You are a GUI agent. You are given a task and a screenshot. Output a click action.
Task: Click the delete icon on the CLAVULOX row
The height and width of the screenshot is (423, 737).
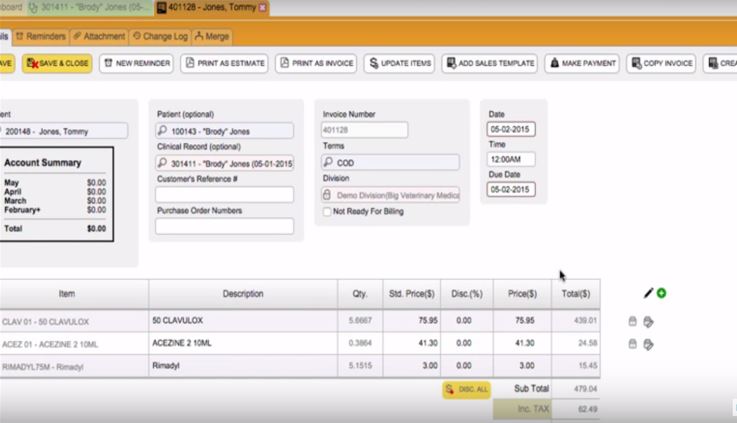pos(633,321)
